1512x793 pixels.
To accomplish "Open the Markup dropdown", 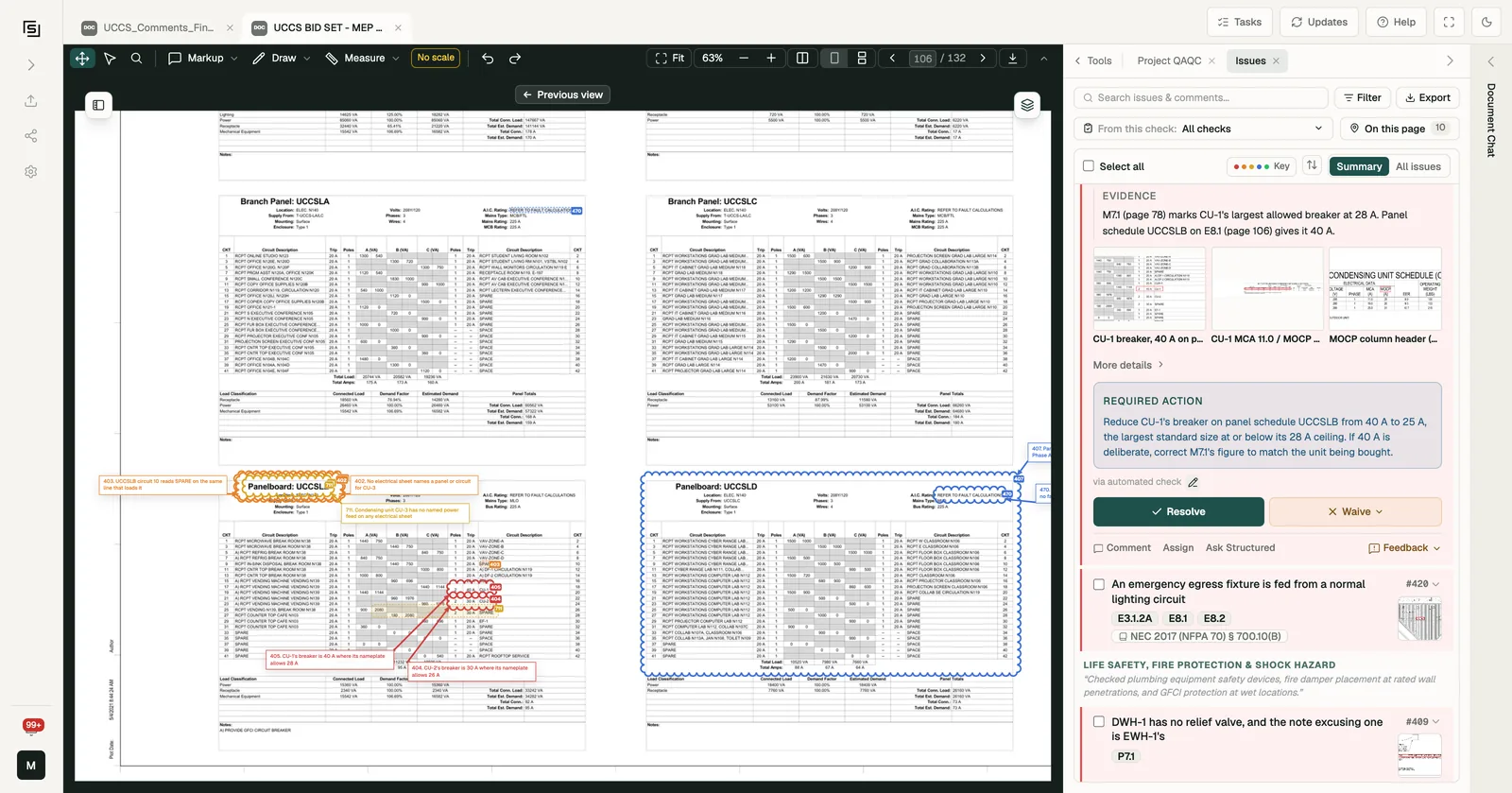I will click(x=202, y=58).
